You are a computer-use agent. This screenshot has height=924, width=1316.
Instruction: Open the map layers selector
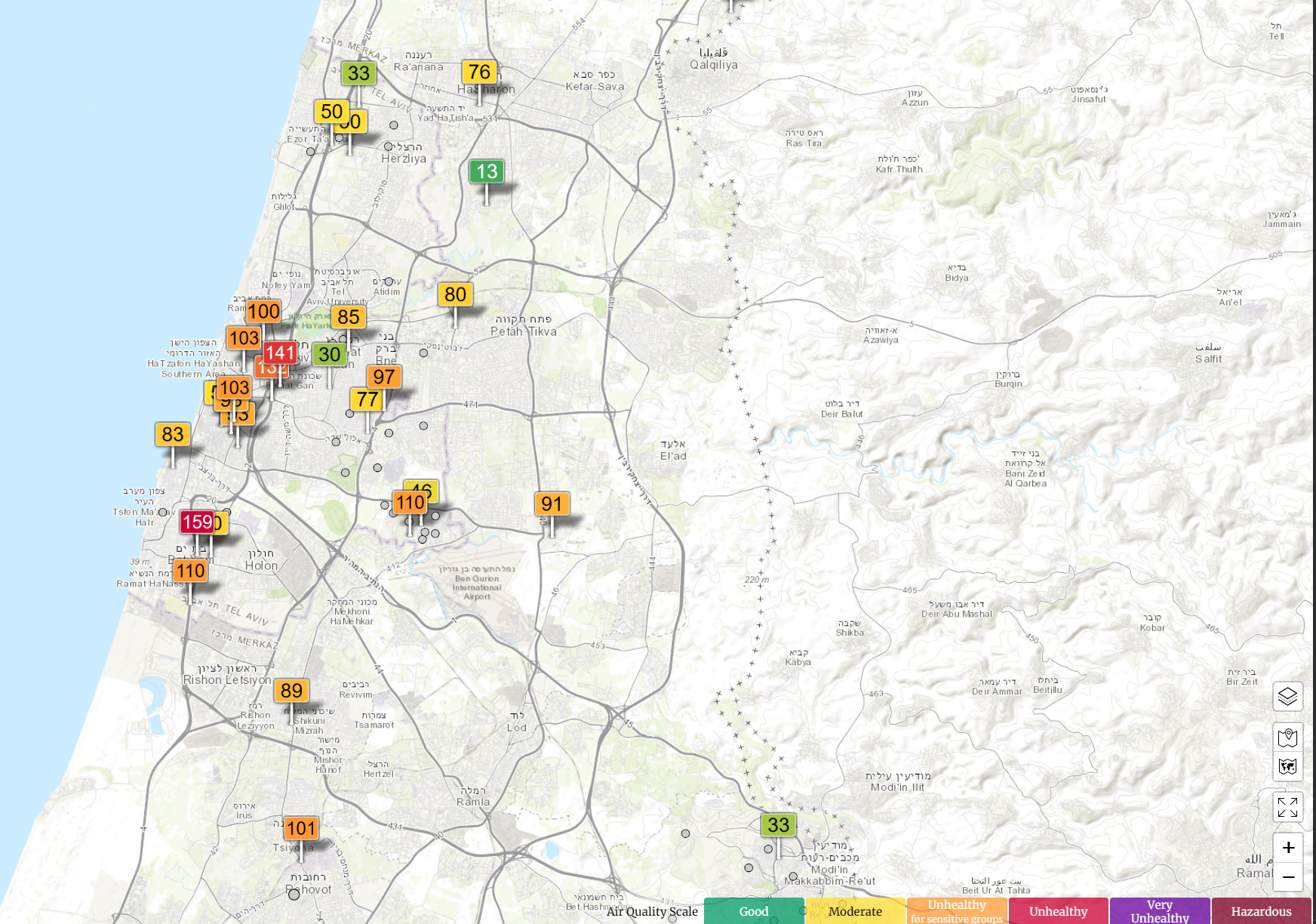[1287, 696]
